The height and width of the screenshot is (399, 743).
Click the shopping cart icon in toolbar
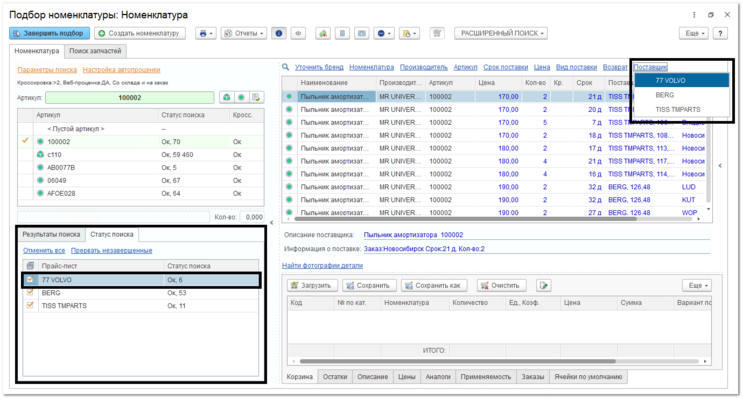tap(437, 33)
